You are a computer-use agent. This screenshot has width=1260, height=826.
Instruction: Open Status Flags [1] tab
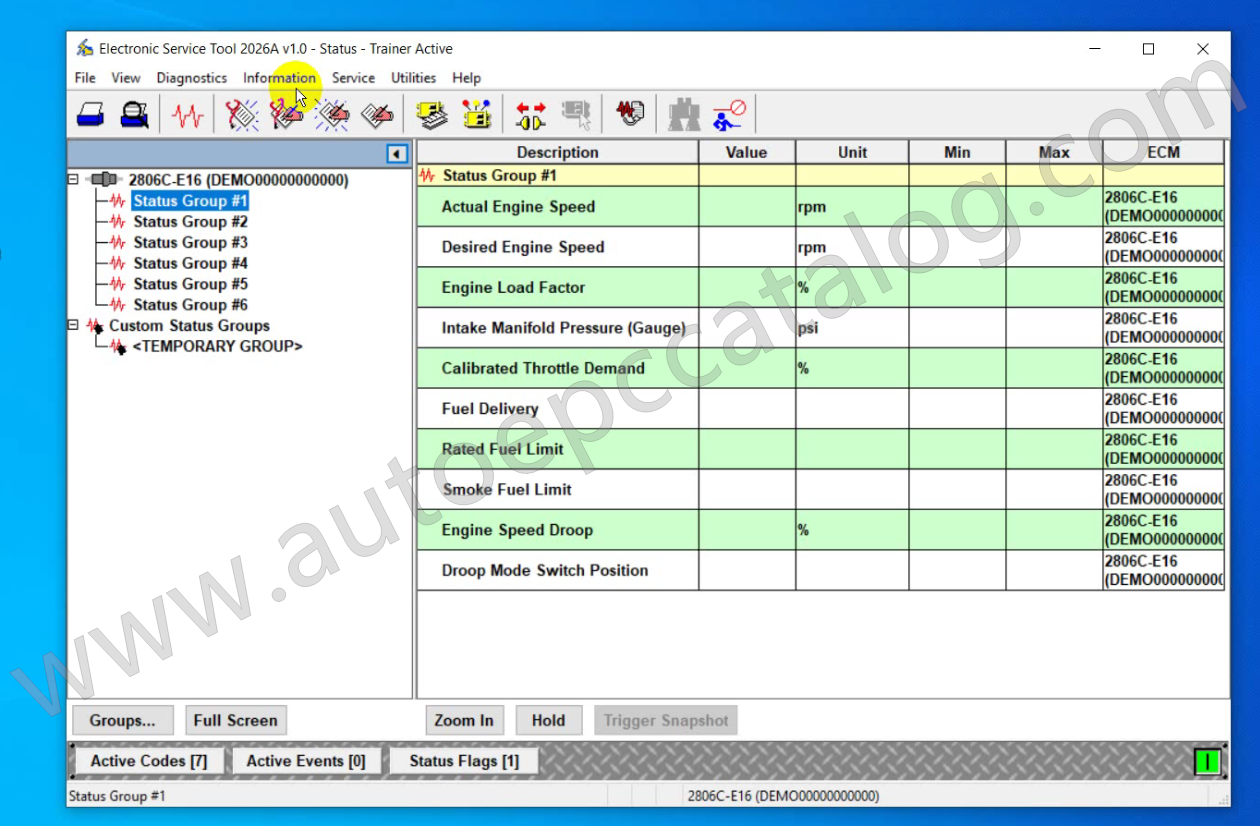tap(464, 761)
